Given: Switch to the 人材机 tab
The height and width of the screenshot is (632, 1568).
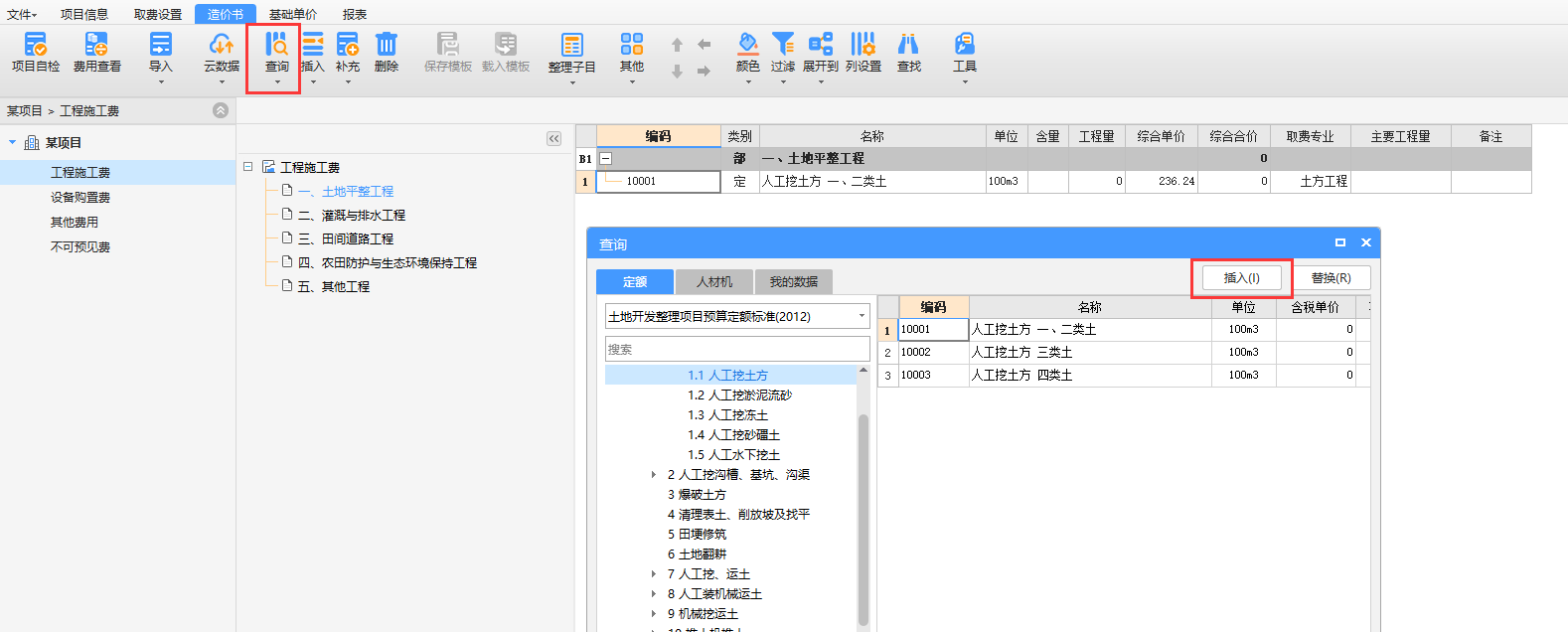Looking at the screenshot, I should point(713,282).
